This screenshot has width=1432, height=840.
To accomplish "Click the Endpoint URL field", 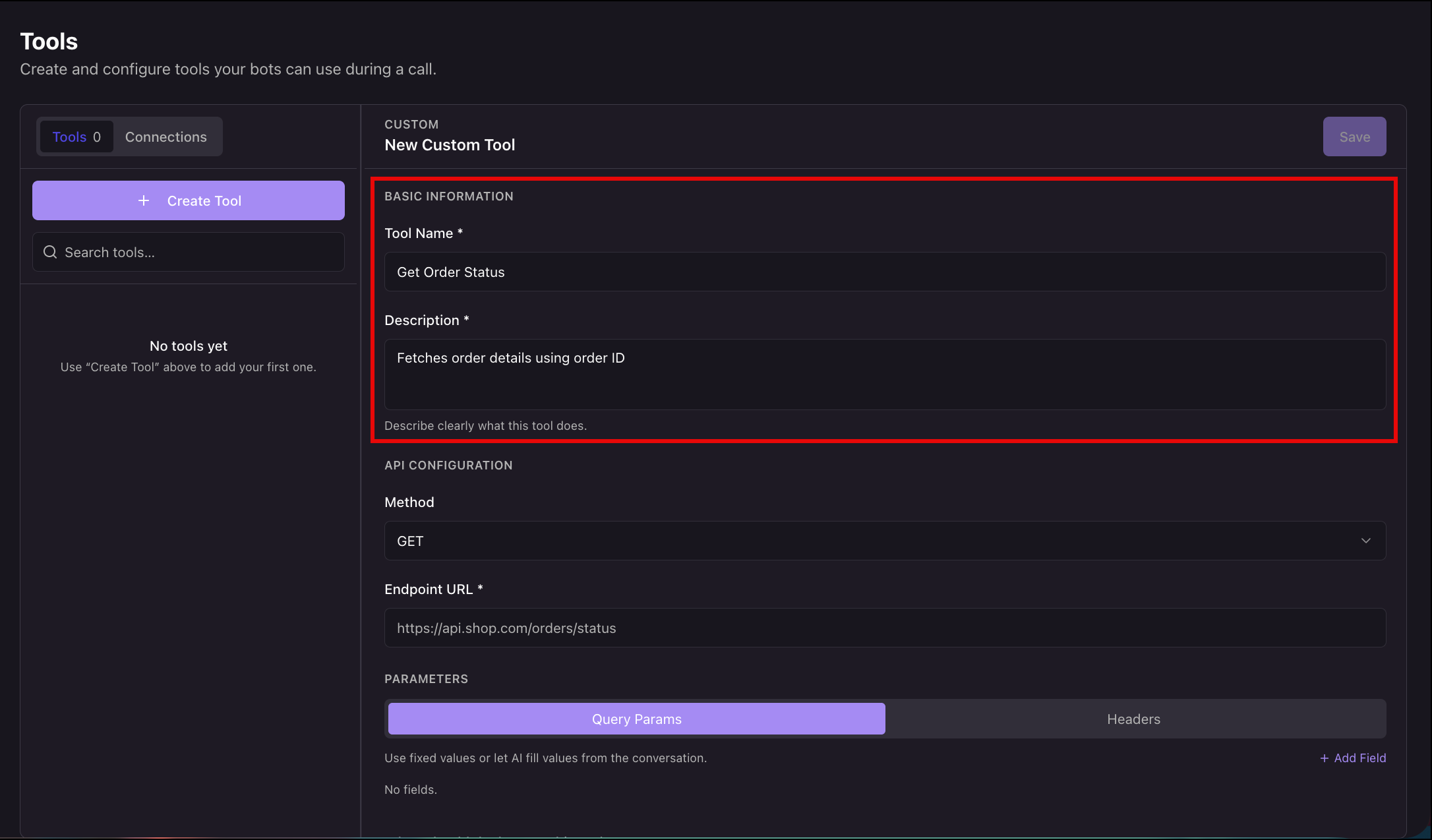I will click(885, 628).
